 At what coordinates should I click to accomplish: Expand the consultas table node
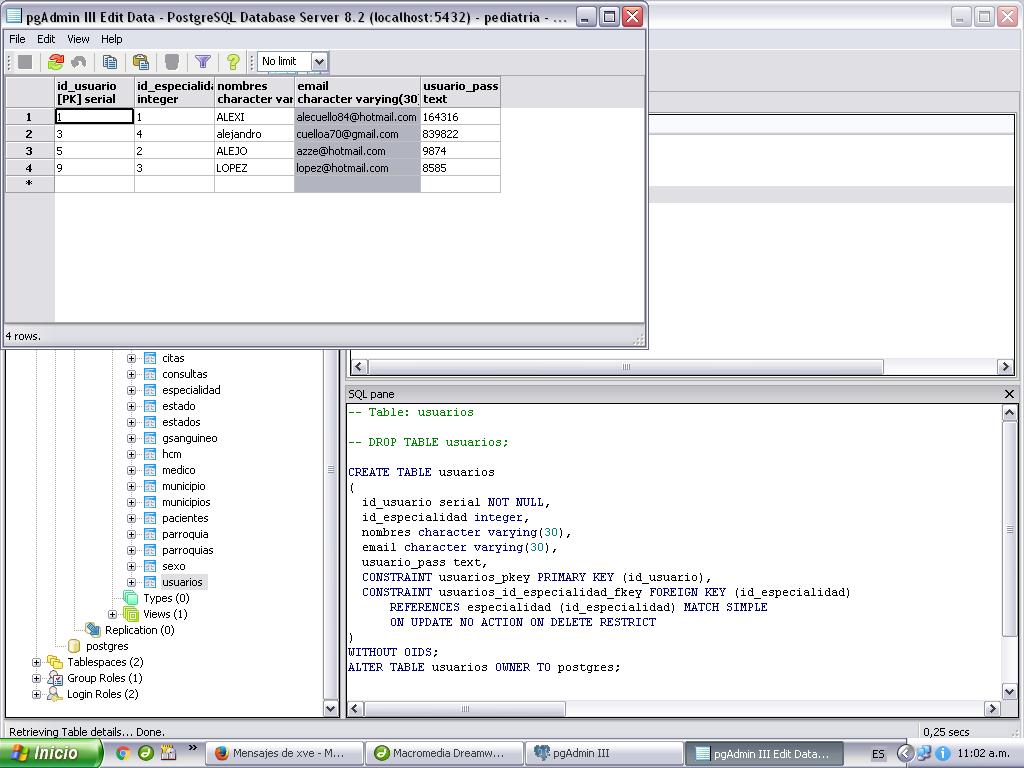[131, 374]
